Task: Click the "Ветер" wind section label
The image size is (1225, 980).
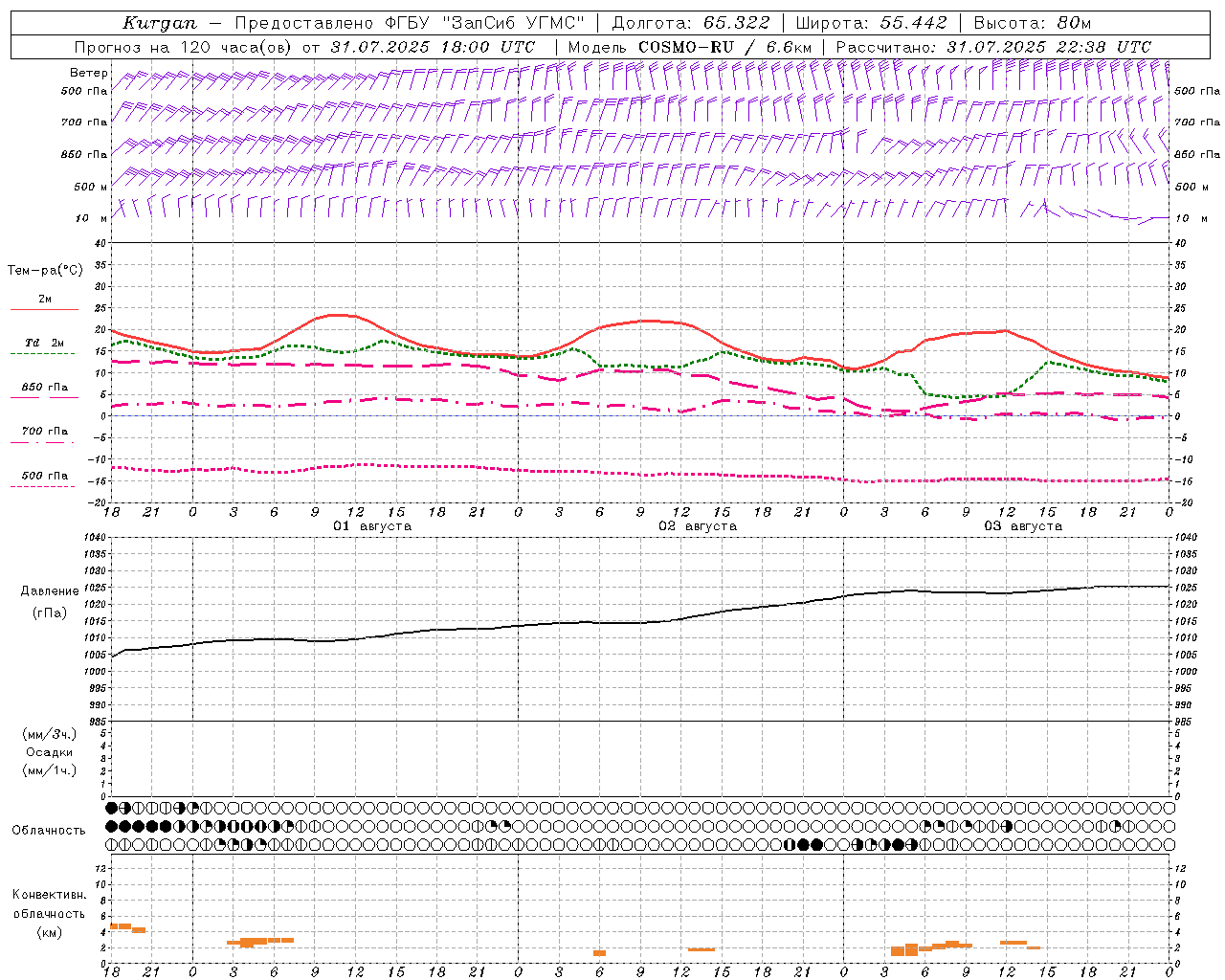Action: click(x=88, y=73)
